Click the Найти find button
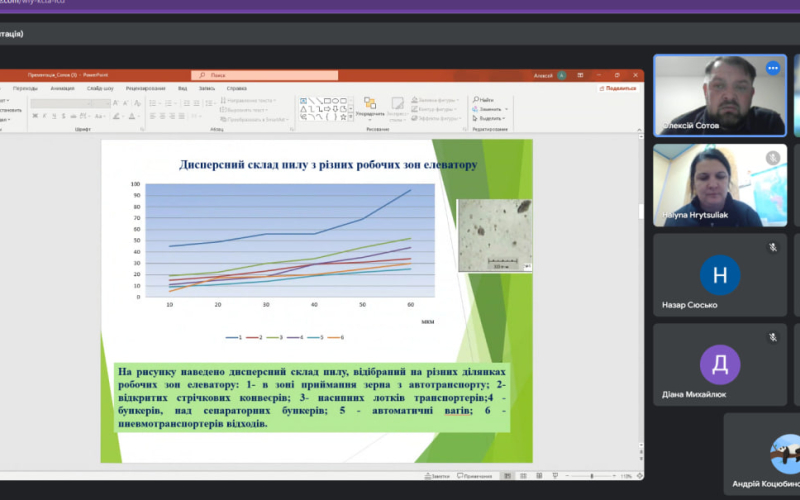800x500 pixels. coord(483,100)
